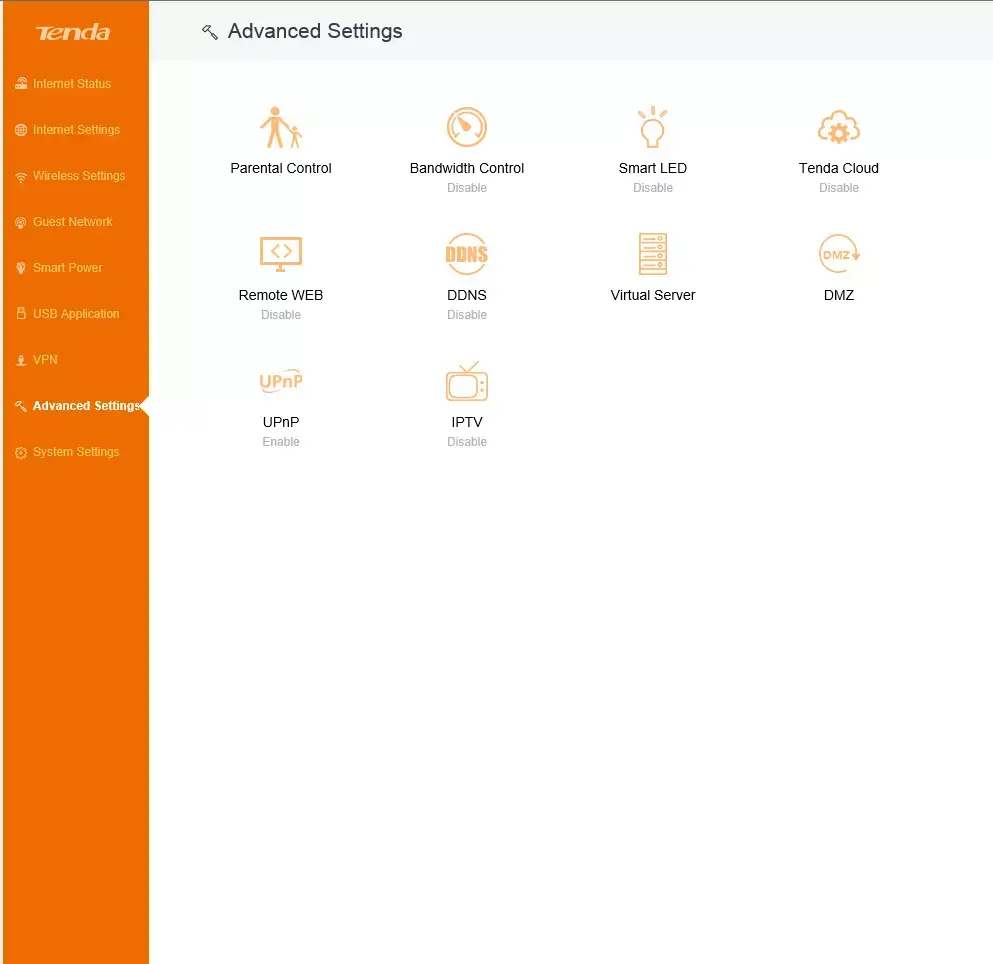Select the Smart LED lightbulb icon

652,127
